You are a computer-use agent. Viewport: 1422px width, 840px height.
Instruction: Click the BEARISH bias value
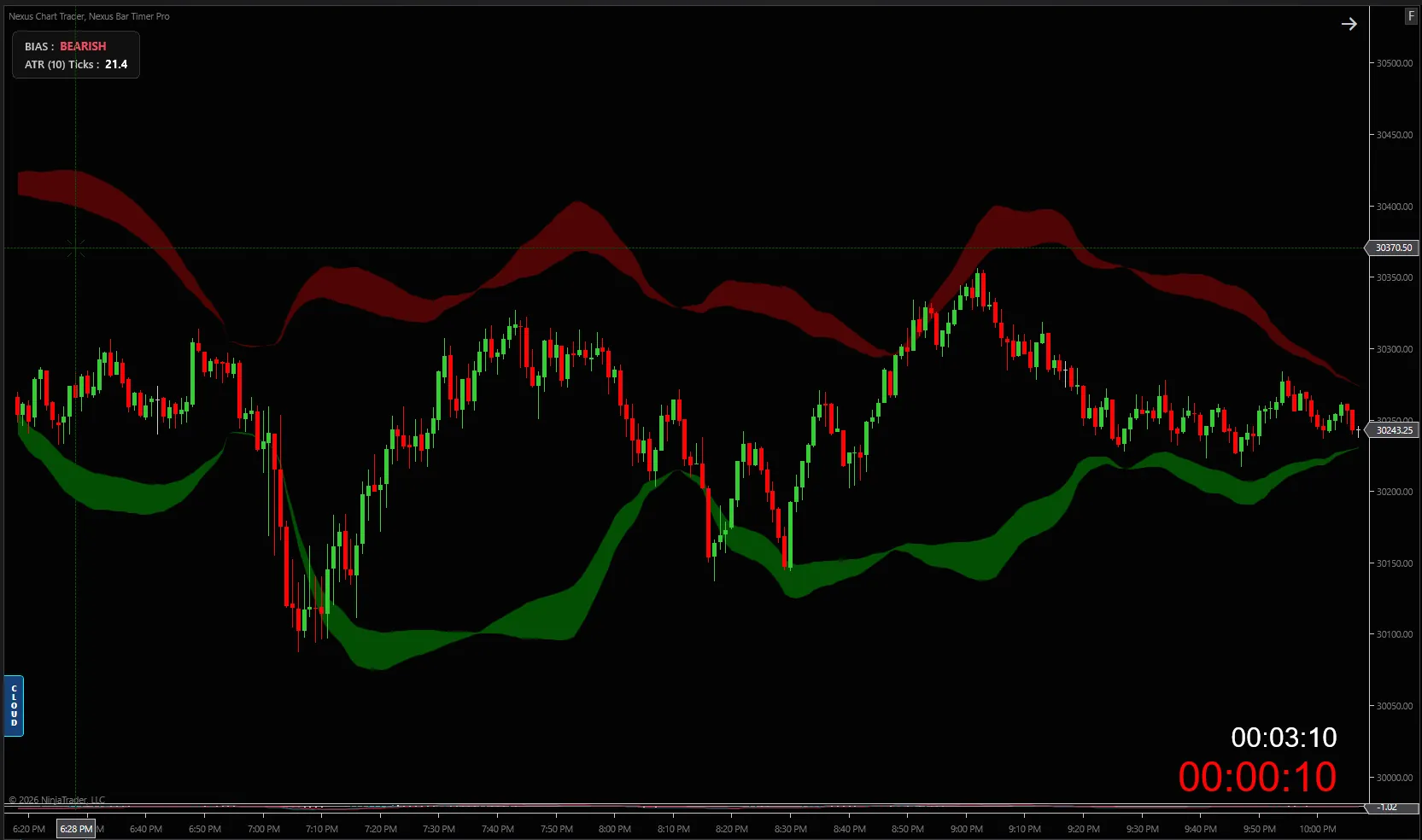click(x=83, y=46)
